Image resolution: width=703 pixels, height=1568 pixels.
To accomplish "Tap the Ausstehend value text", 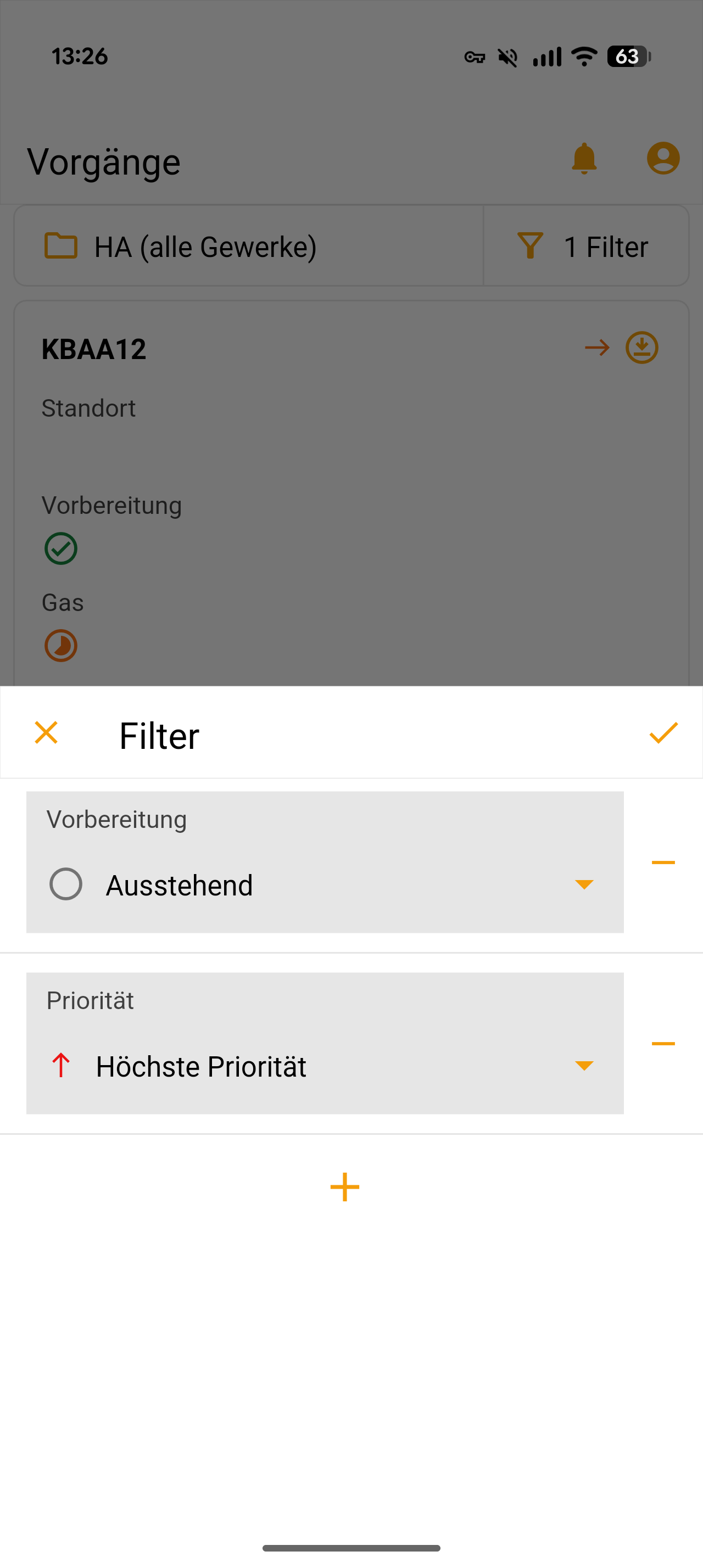I will coord(179,886).
